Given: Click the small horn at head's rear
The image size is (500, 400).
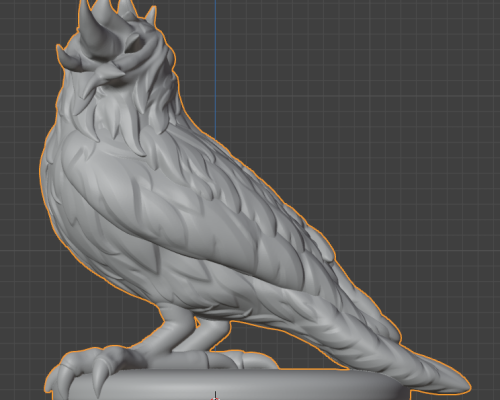Looking at the screenshot, I should coord(64,57).
